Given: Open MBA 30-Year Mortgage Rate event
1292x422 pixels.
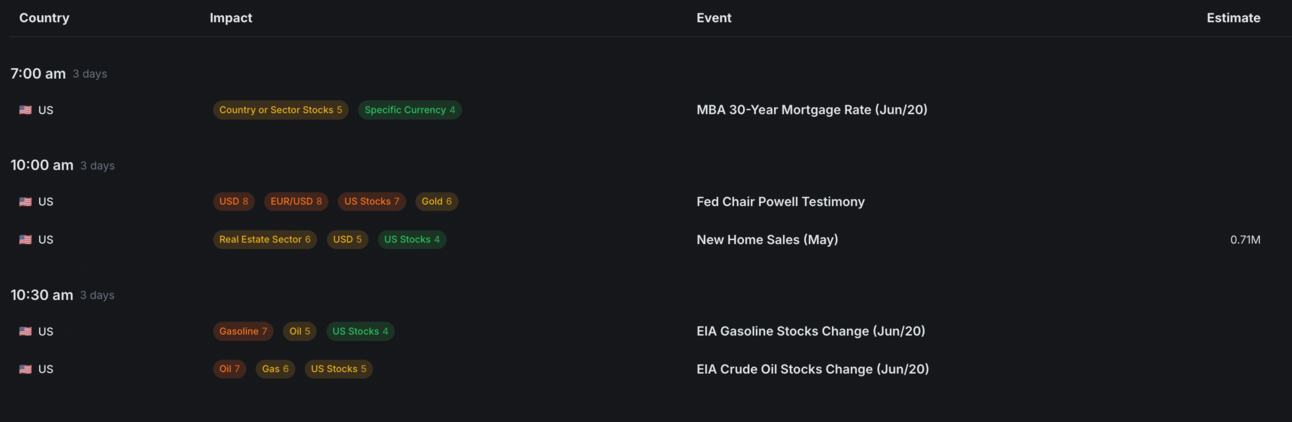Looking at the screenshot, I should pyautogui.click(x=811, y=110).
